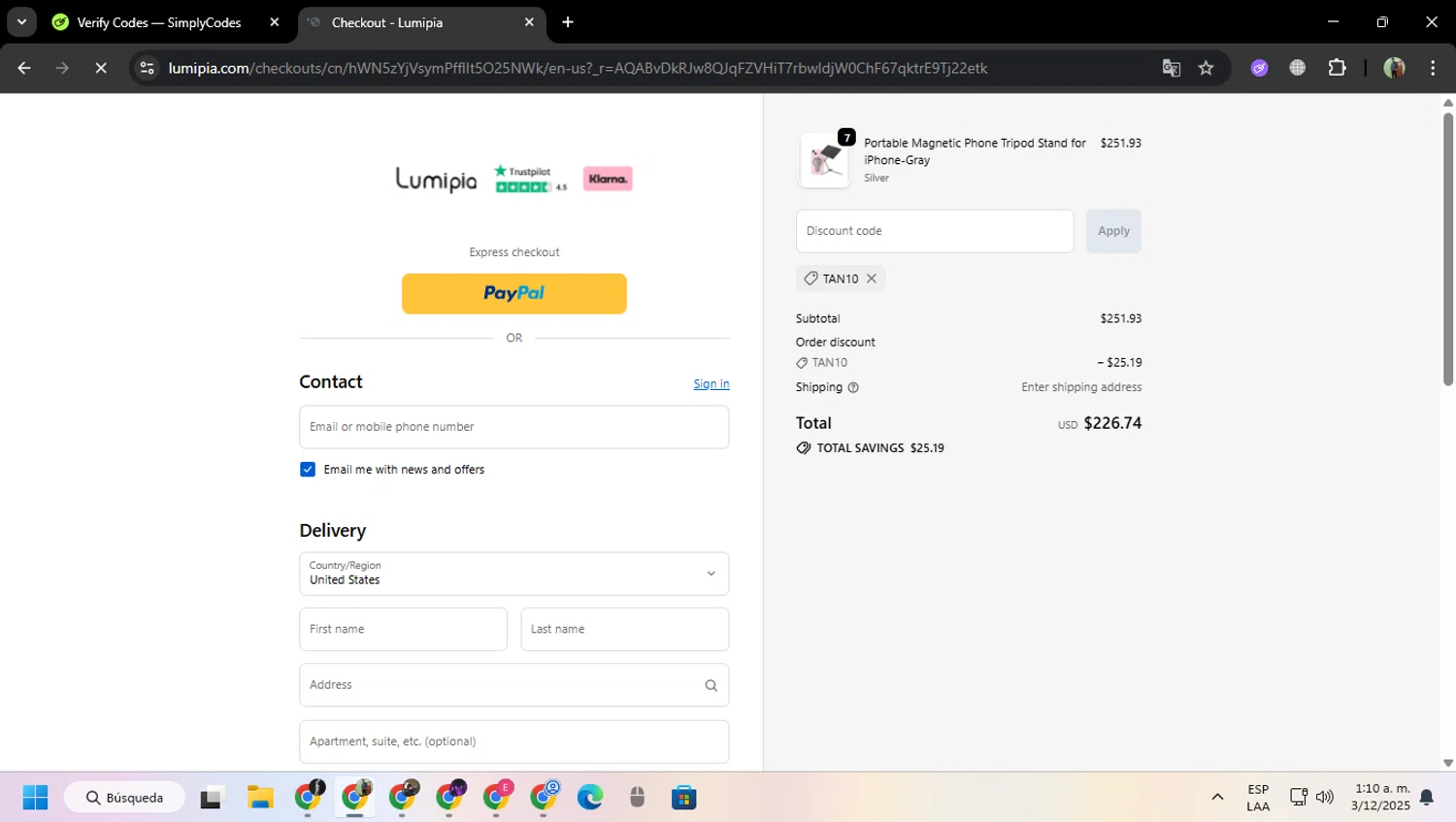Click the Sign in link
The height and width of the screenshot is (822, 1456).
(x=711, y=384)
